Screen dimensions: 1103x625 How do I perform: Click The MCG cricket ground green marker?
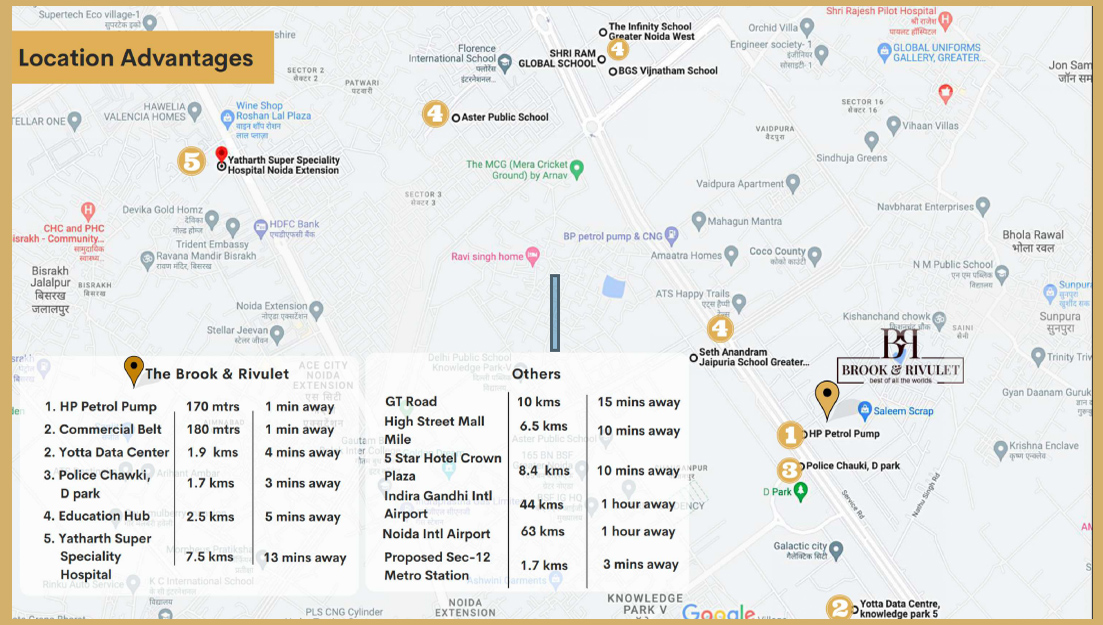(577, 166)
